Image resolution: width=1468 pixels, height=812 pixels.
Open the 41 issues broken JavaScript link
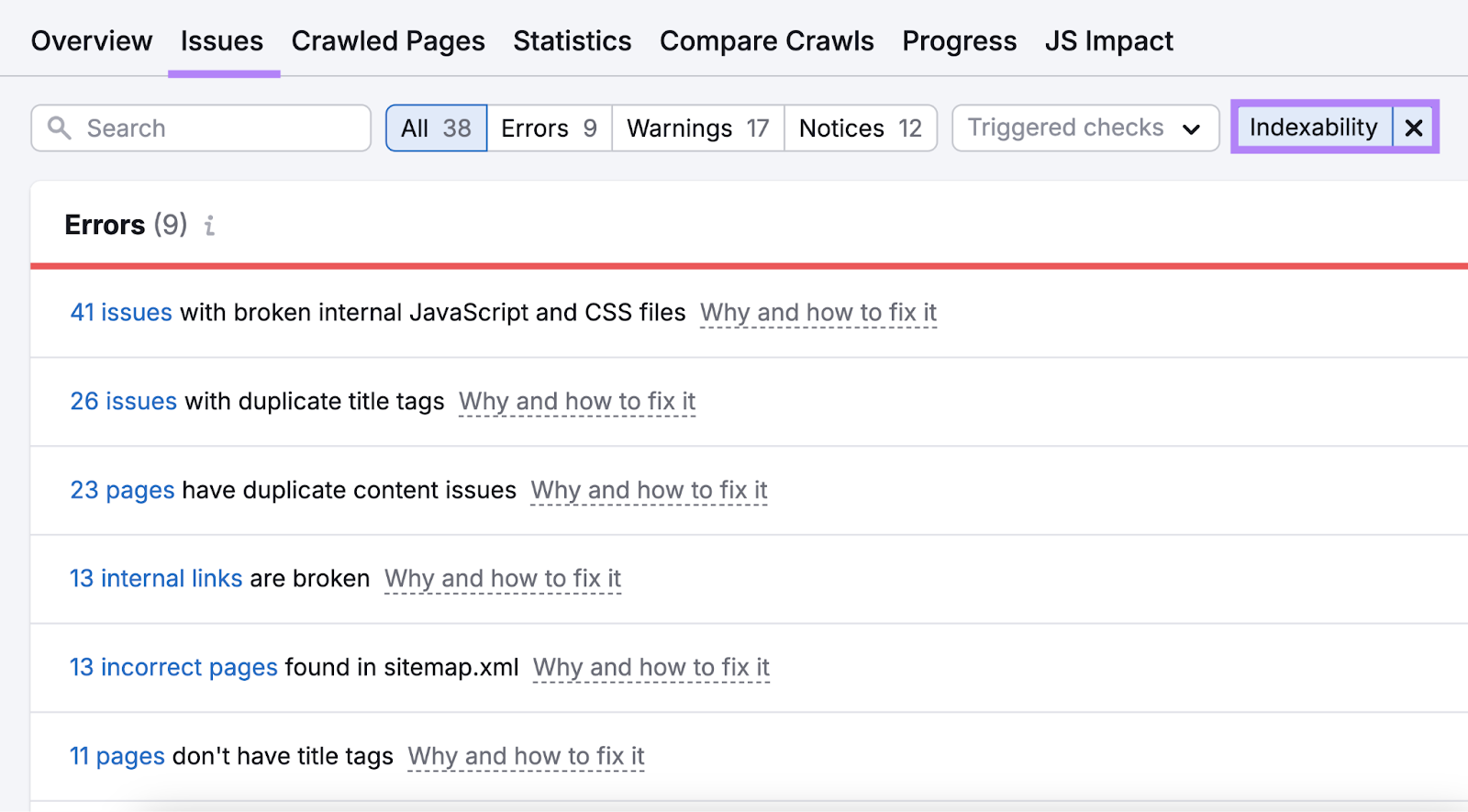pos(120,312)
